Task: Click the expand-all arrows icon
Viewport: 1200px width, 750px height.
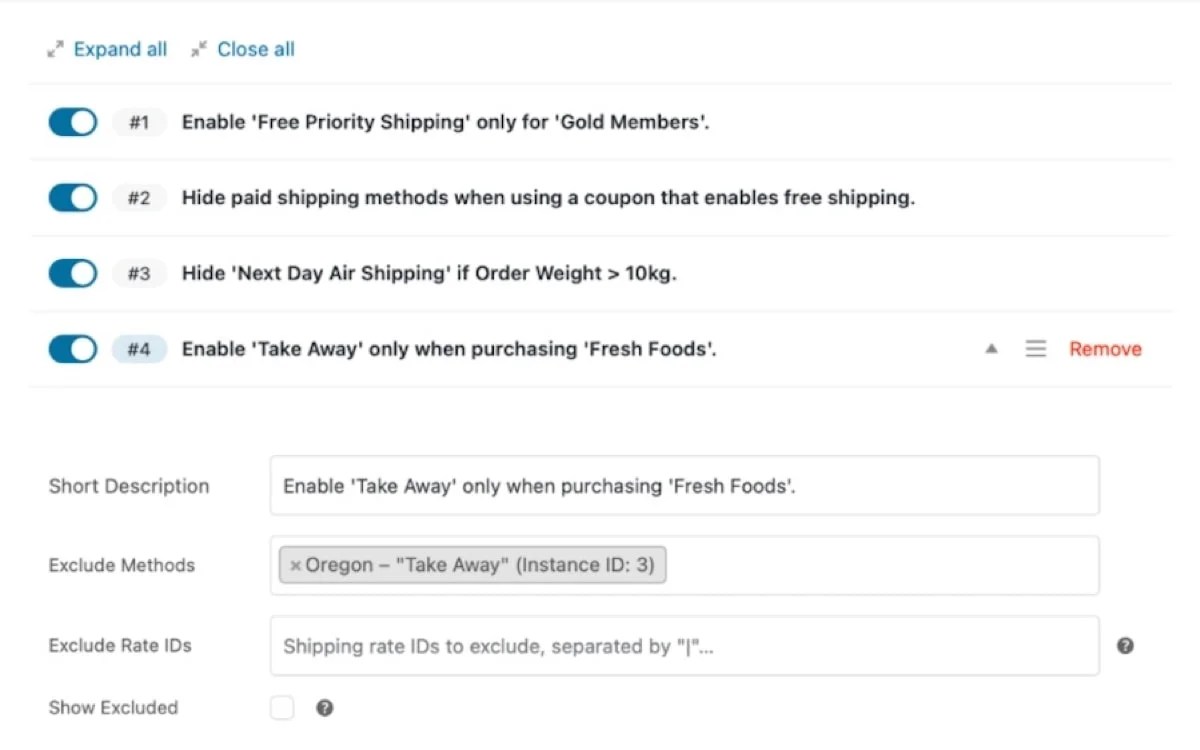Action: (x=56, y=48)
